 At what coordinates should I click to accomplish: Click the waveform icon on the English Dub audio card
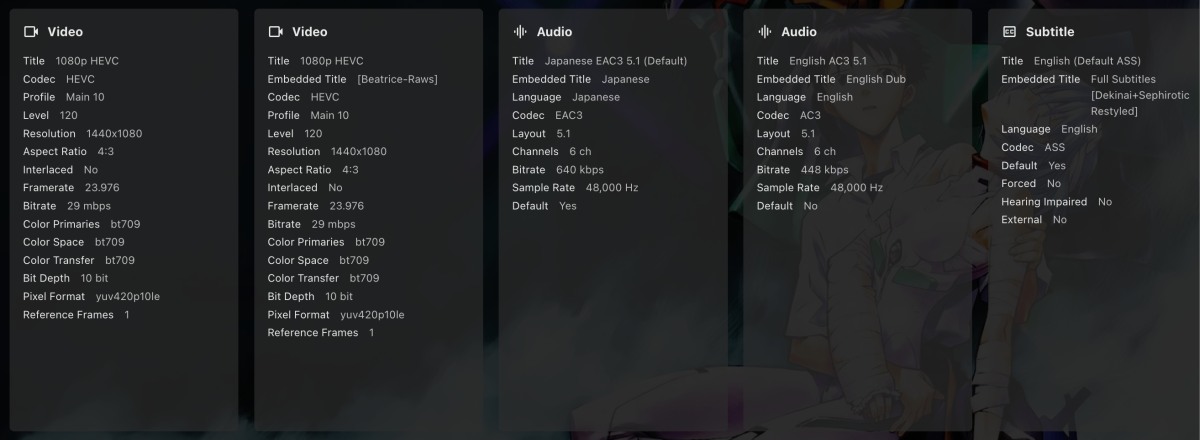(765, 32)
